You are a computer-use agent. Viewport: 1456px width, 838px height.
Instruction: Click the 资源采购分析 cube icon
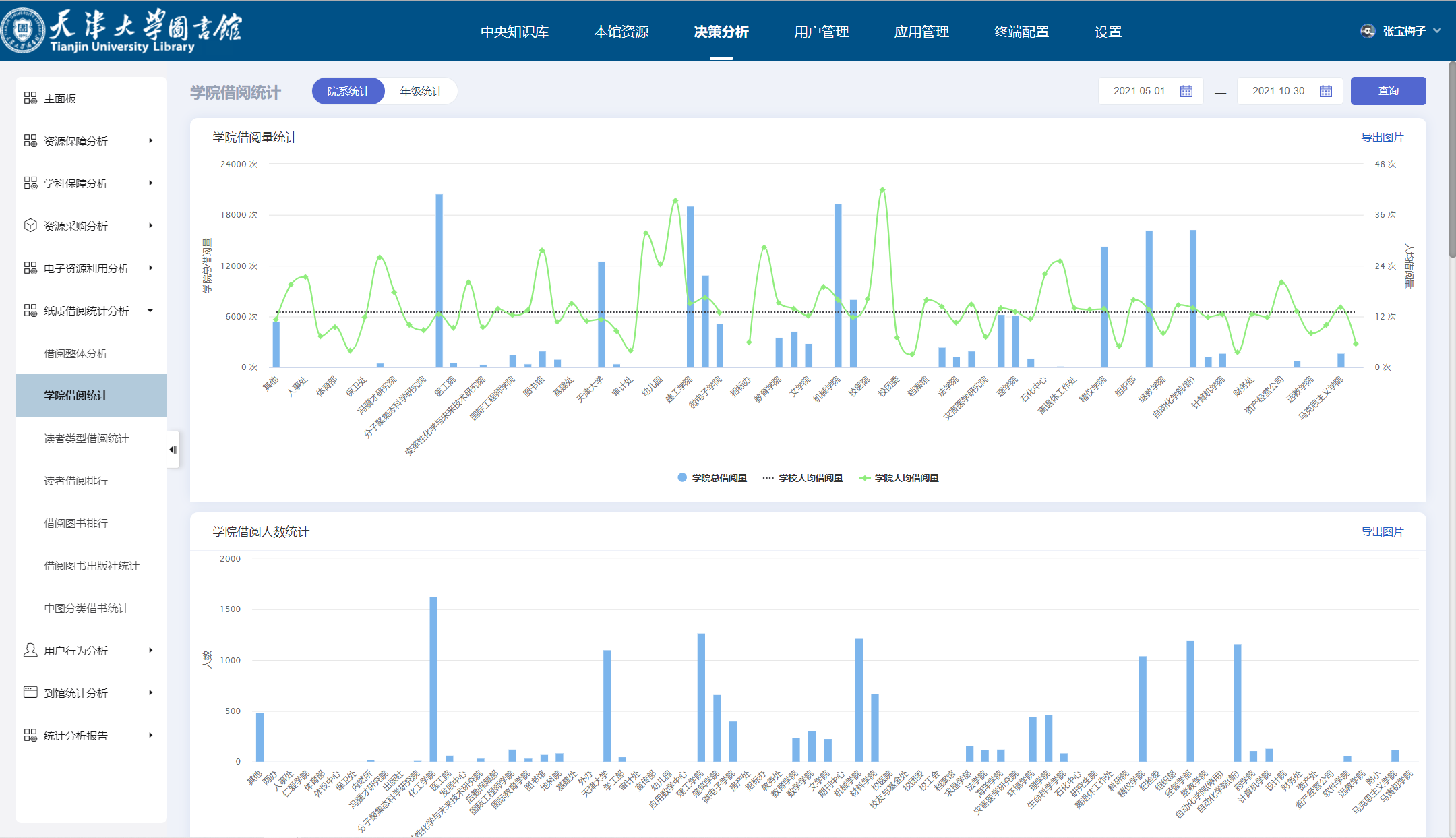(30, 225)
